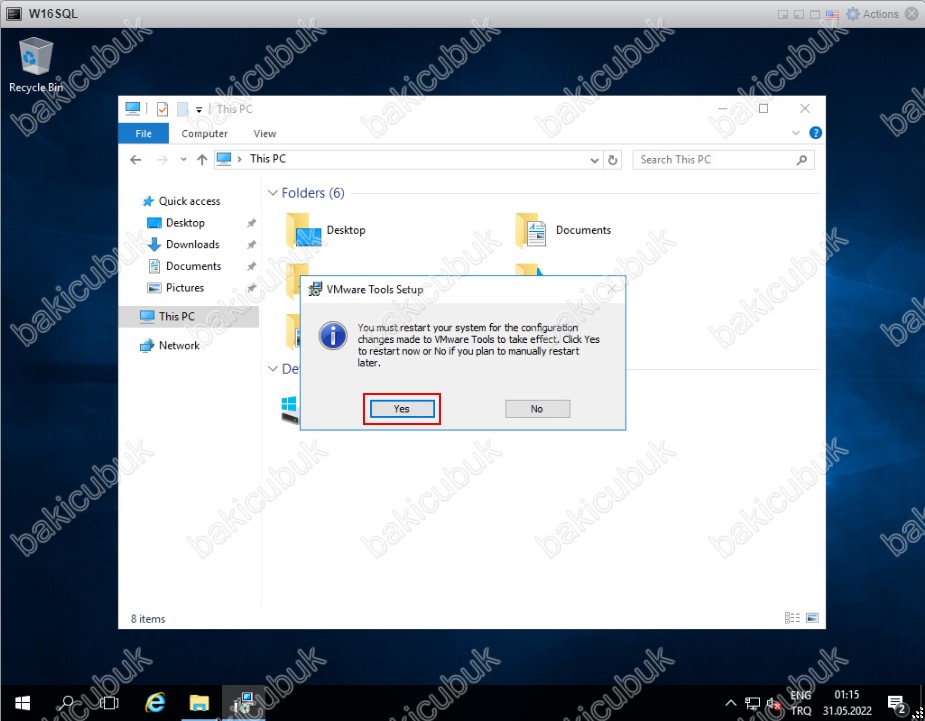925x721 pixels.
Task: Open File Explorer from the taskbar
Action: [199, 703]
